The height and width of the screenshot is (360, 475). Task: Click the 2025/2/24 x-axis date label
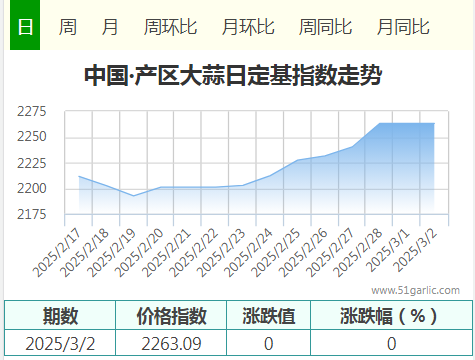coord(249,253)
